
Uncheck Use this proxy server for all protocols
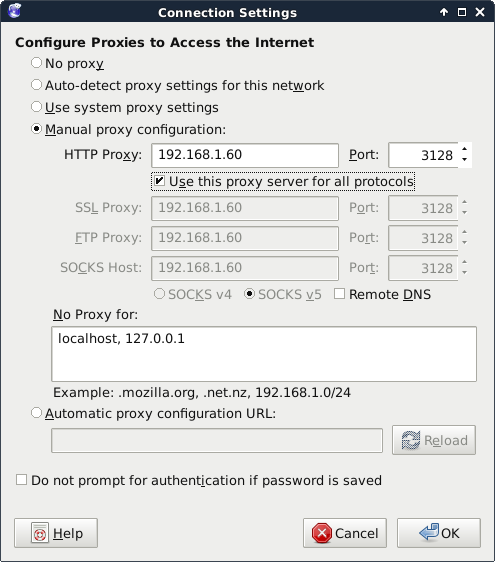[159, 181]
